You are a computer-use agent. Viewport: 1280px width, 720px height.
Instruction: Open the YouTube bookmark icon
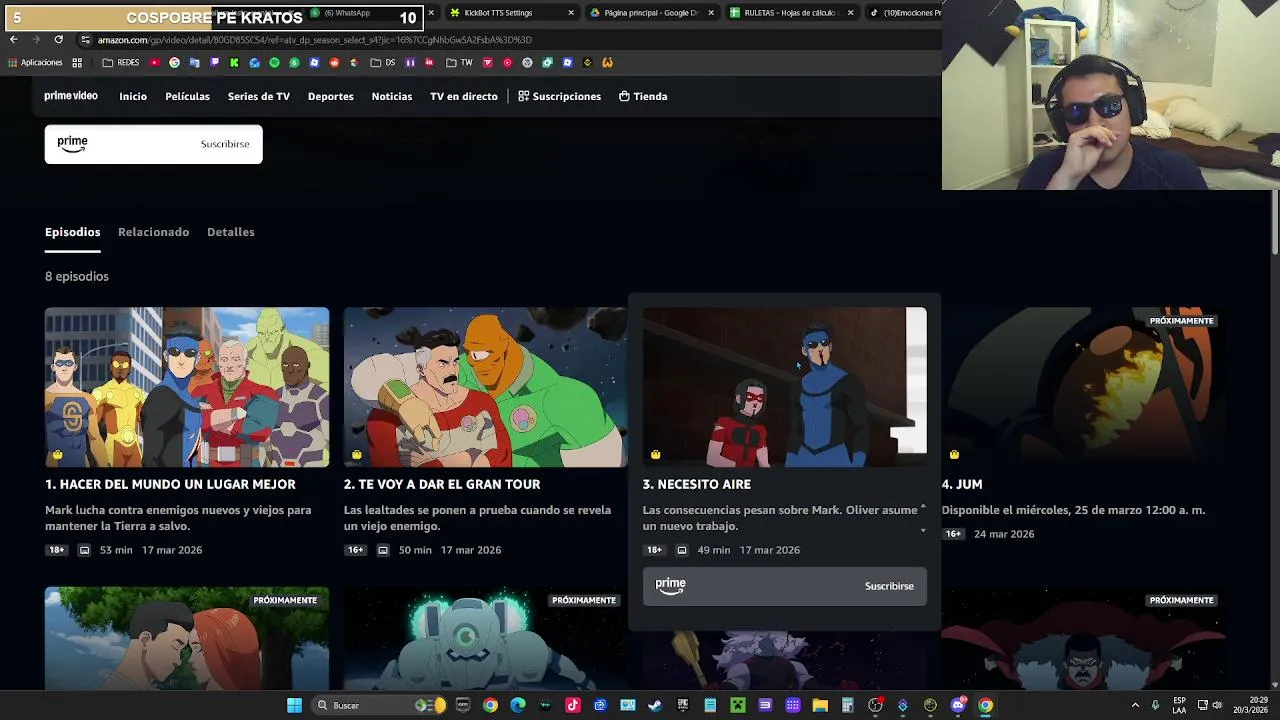(x=155, y=62)
